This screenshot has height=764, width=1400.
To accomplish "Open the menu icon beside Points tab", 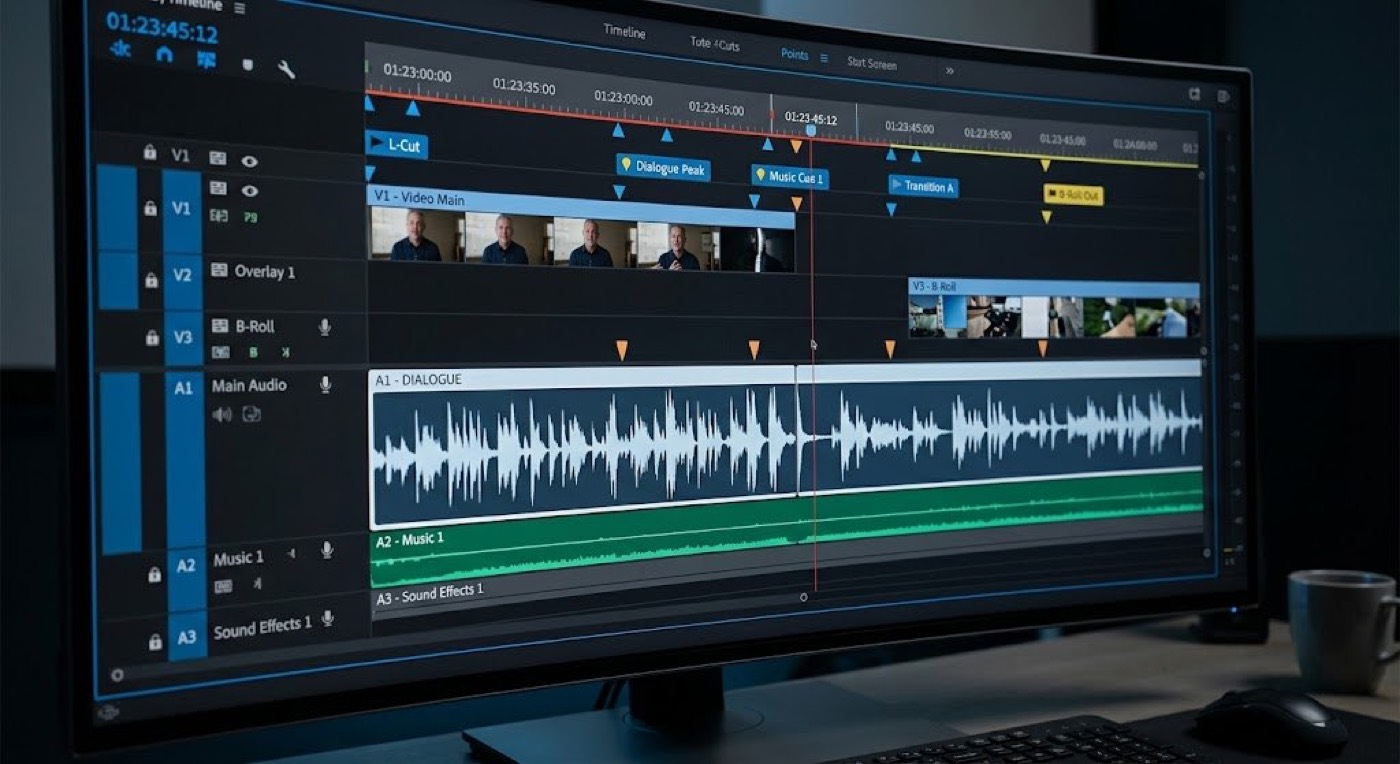I will 824,58.
